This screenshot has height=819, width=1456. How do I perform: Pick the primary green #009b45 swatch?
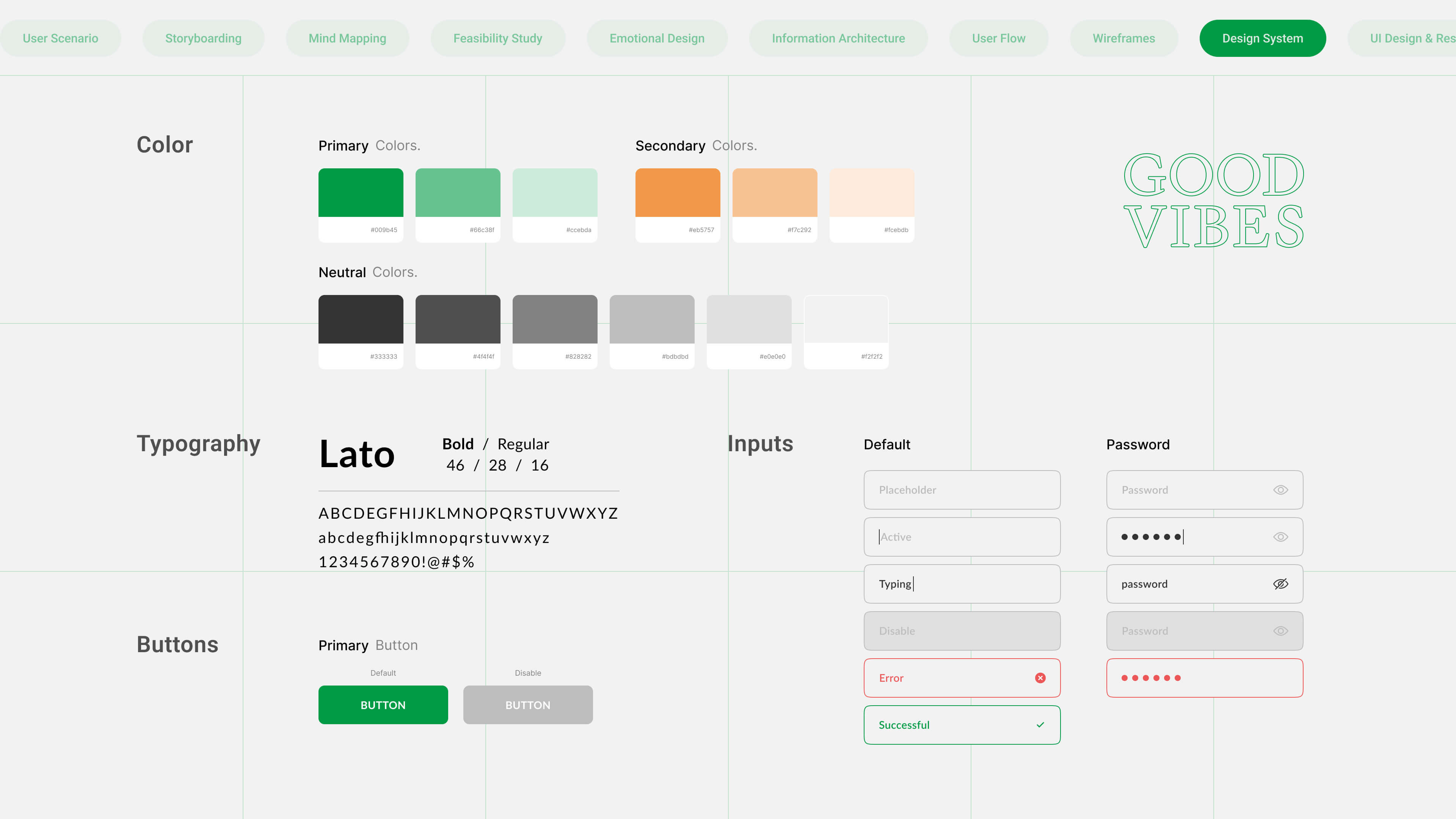(361, 193)
